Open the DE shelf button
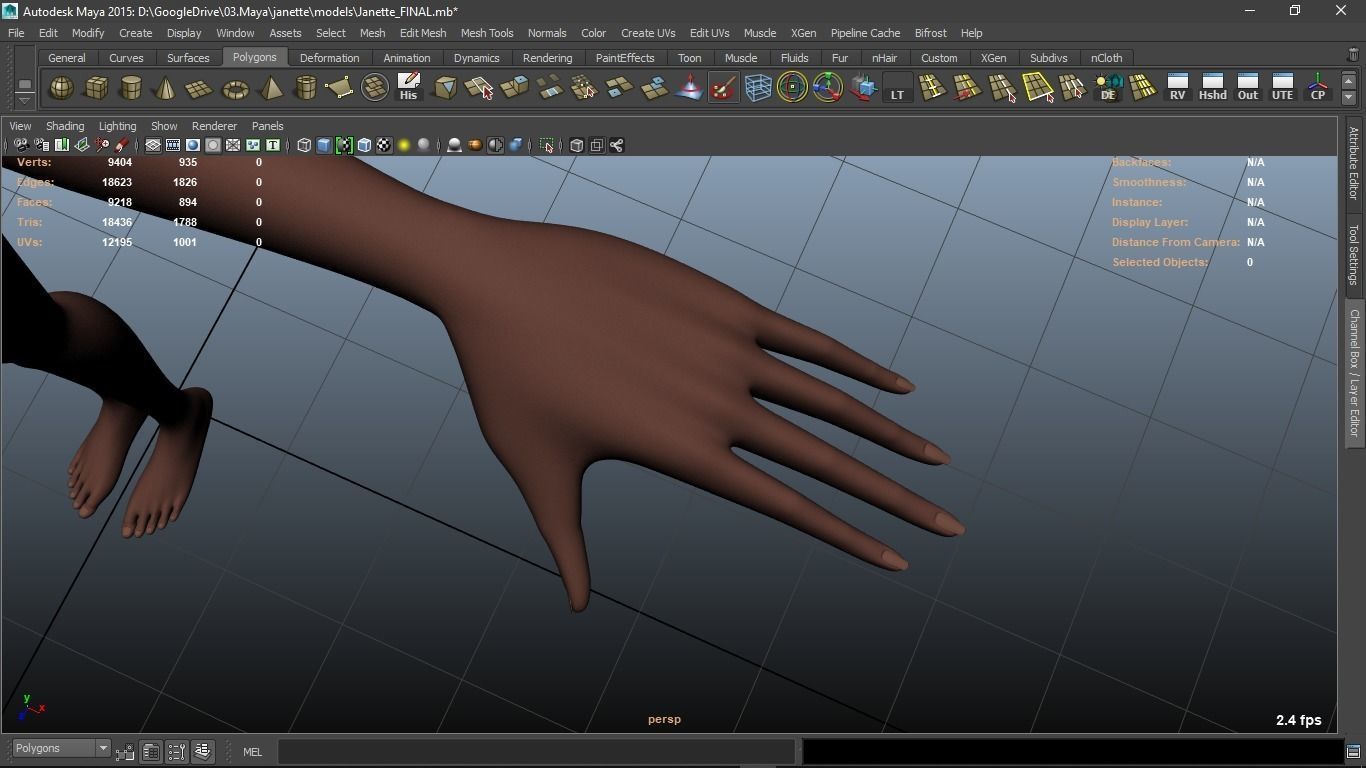This screenshot has width=1366, height=768. 1108,88
